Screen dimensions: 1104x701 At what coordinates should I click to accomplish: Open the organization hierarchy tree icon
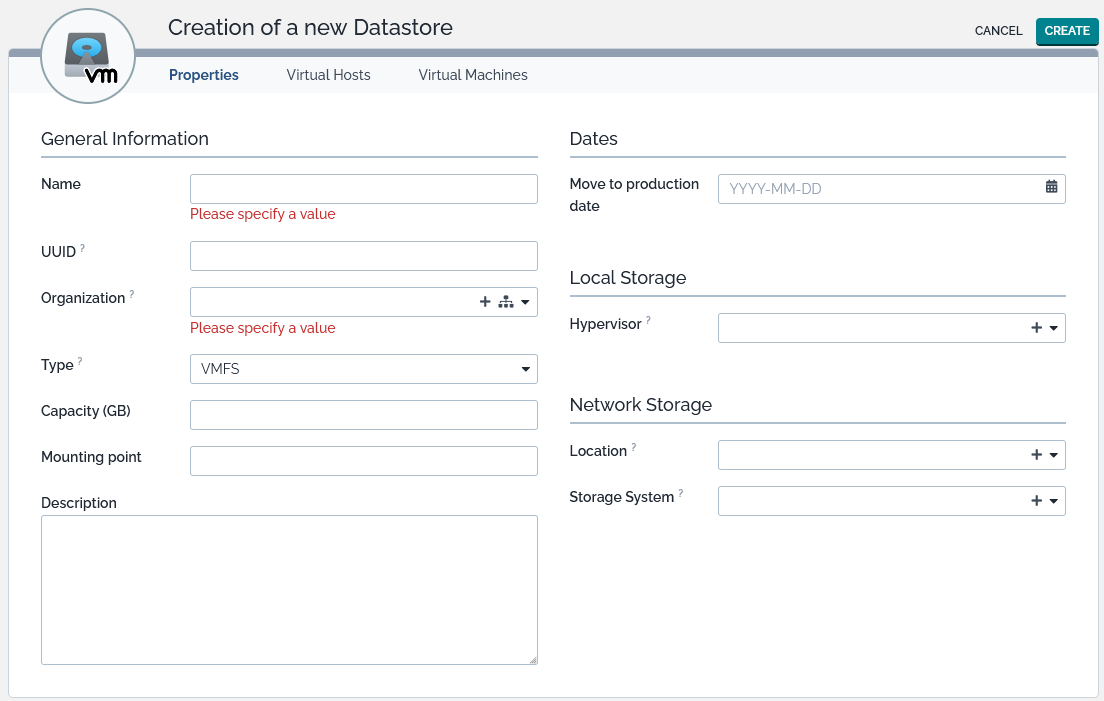[505, 302]
